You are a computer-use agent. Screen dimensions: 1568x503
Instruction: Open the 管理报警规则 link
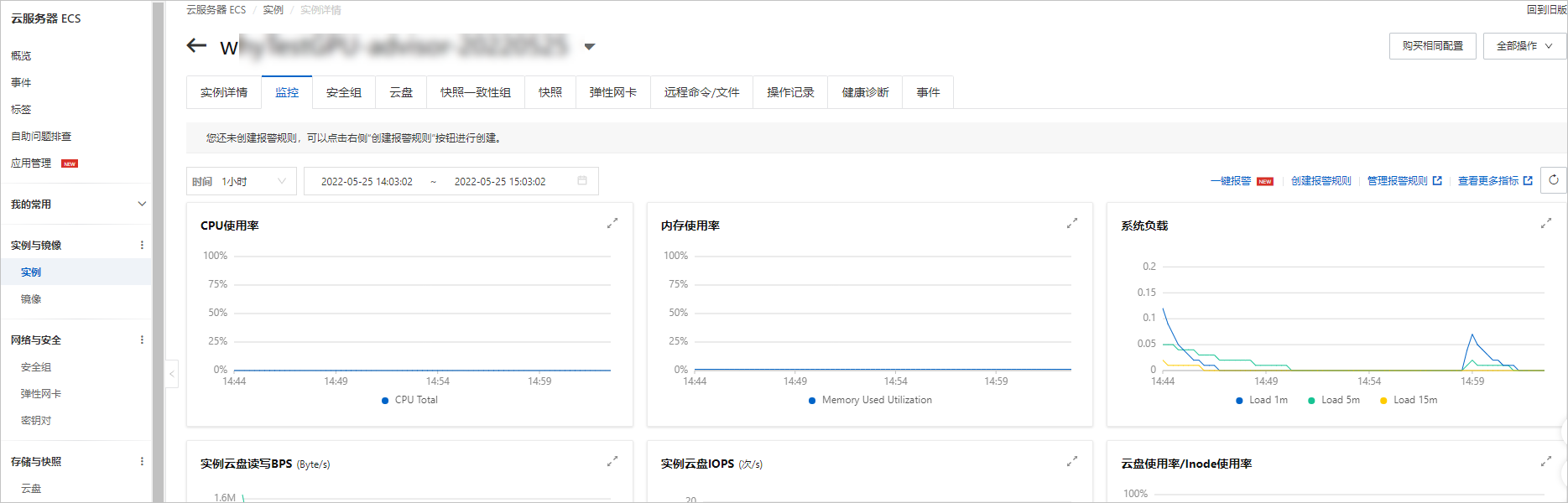(1404, 181)
